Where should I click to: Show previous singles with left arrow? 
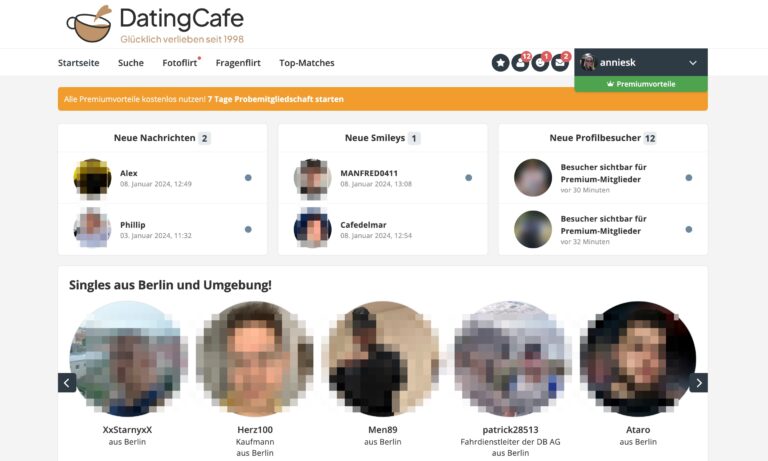pos(67,383)
